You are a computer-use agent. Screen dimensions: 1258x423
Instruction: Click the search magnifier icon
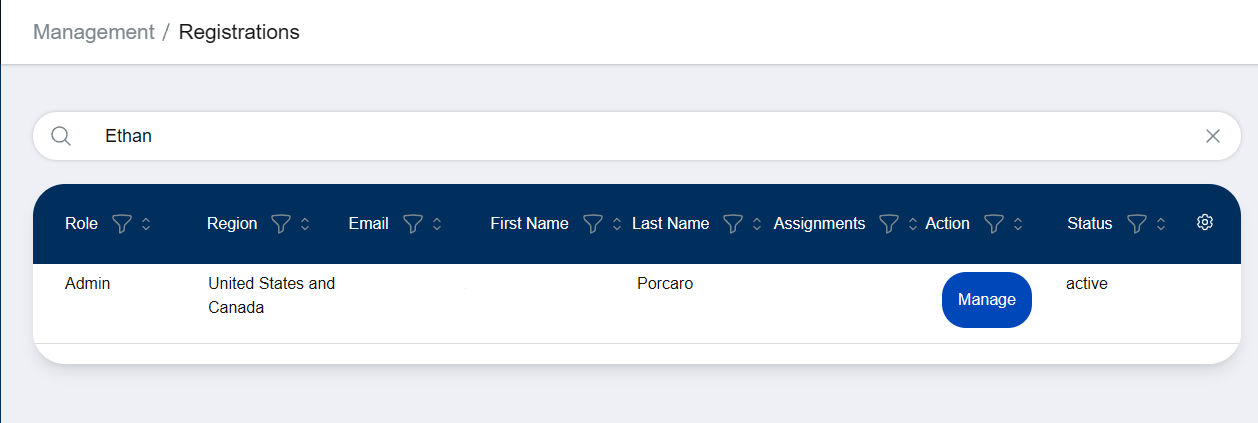coord(61,136)
